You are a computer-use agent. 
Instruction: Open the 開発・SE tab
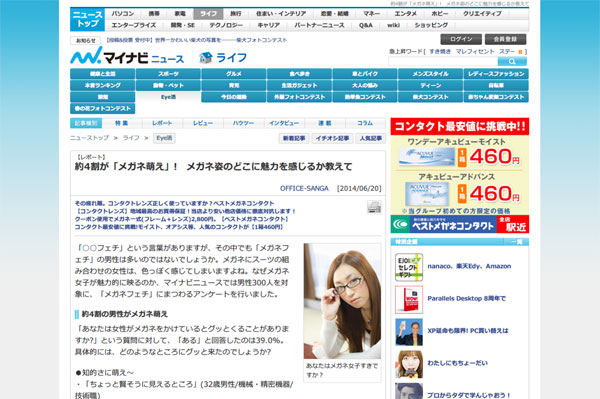(x=183, y=25)
